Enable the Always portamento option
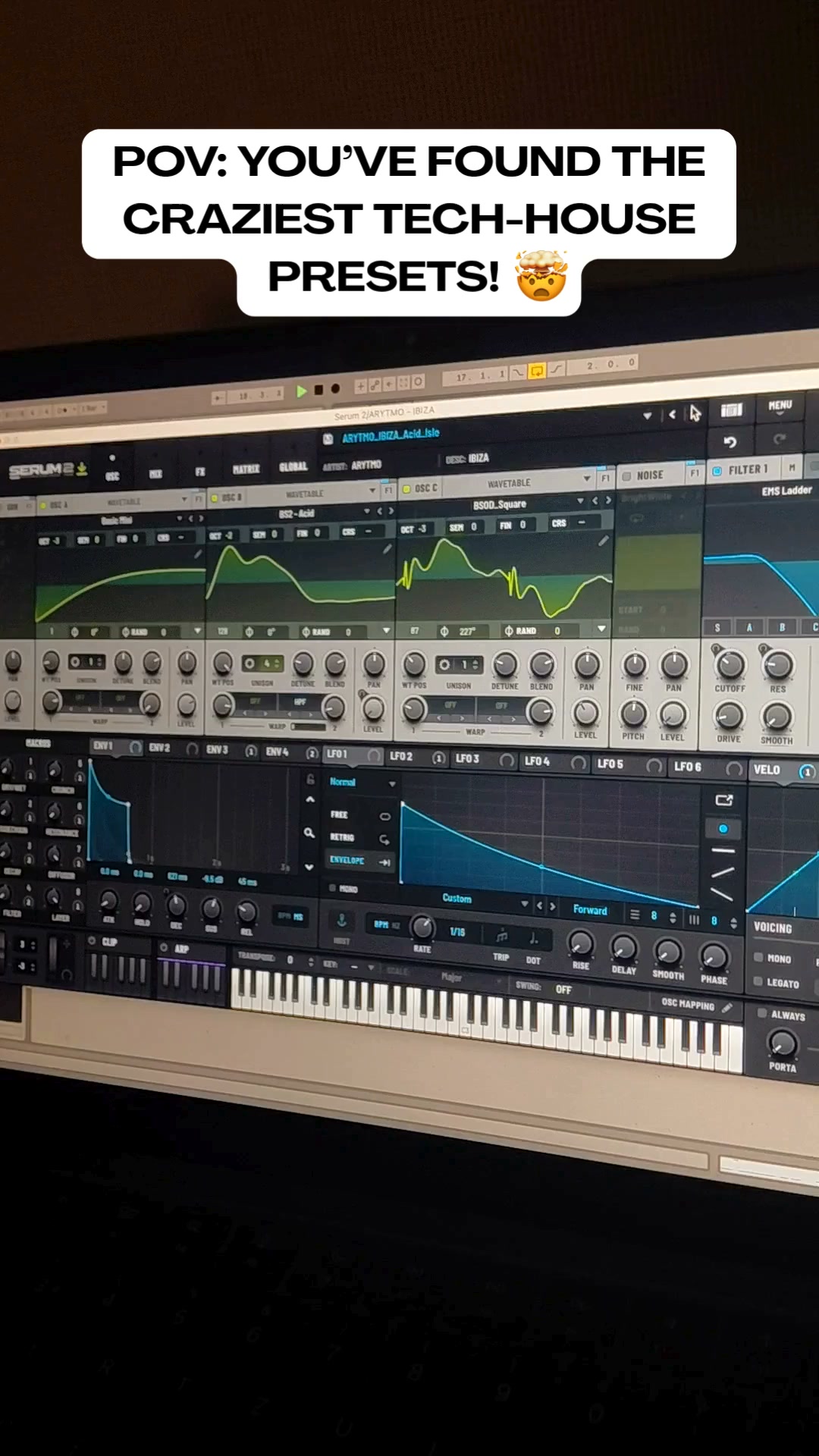Viewport: 819px width, 1456px height. (x=762, y=1013)
